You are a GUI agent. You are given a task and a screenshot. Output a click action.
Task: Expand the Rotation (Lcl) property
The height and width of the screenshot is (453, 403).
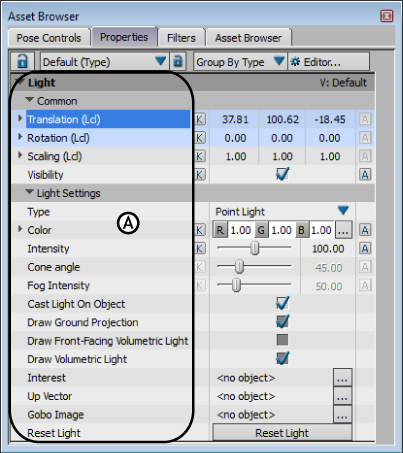coord(20,137)
